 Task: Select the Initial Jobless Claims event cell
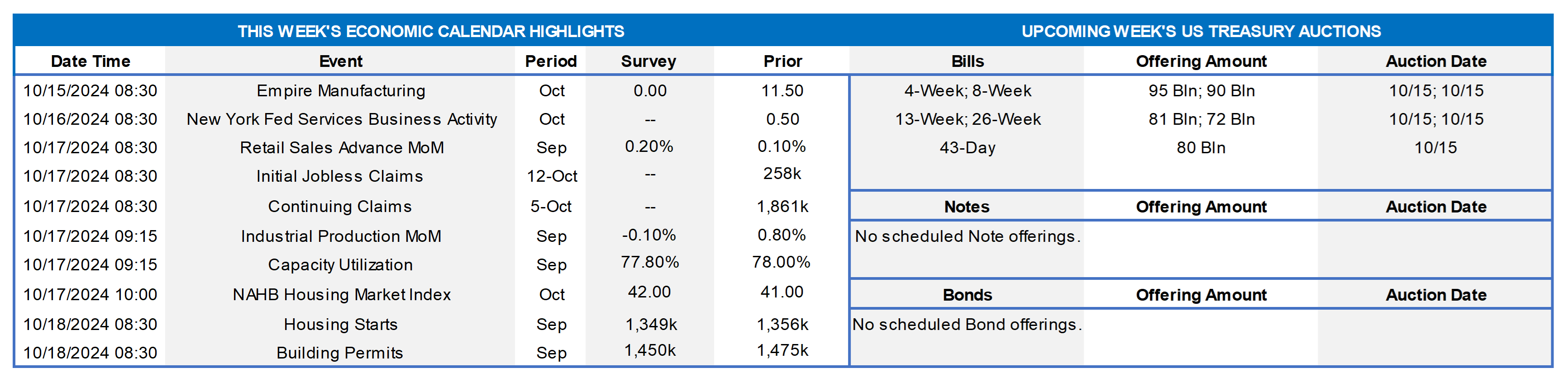[340, 176]
